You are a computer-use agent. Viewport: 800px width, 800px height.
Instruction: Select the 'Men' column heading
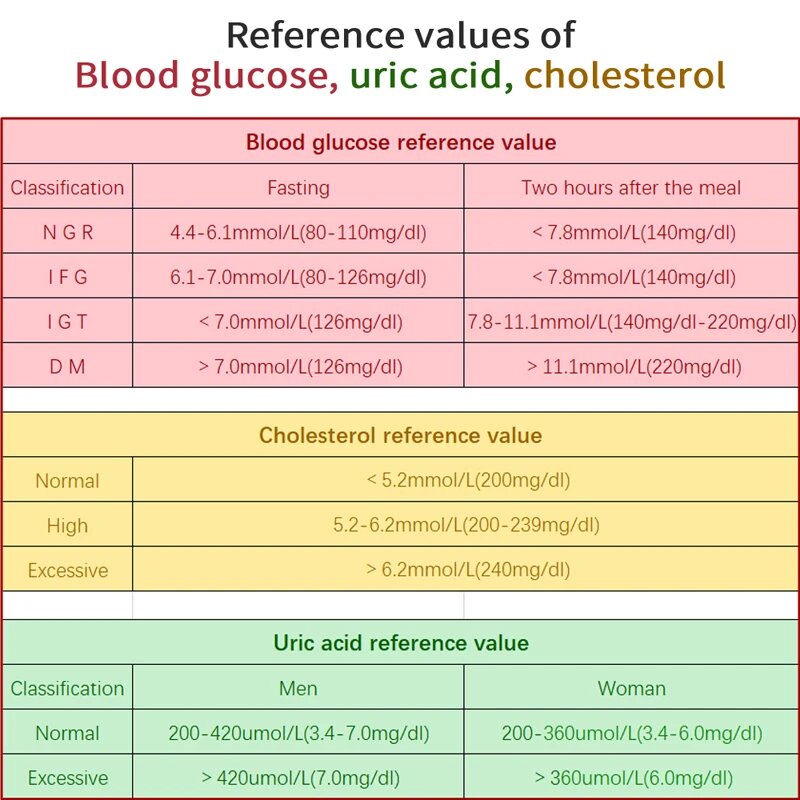(298, 688)
